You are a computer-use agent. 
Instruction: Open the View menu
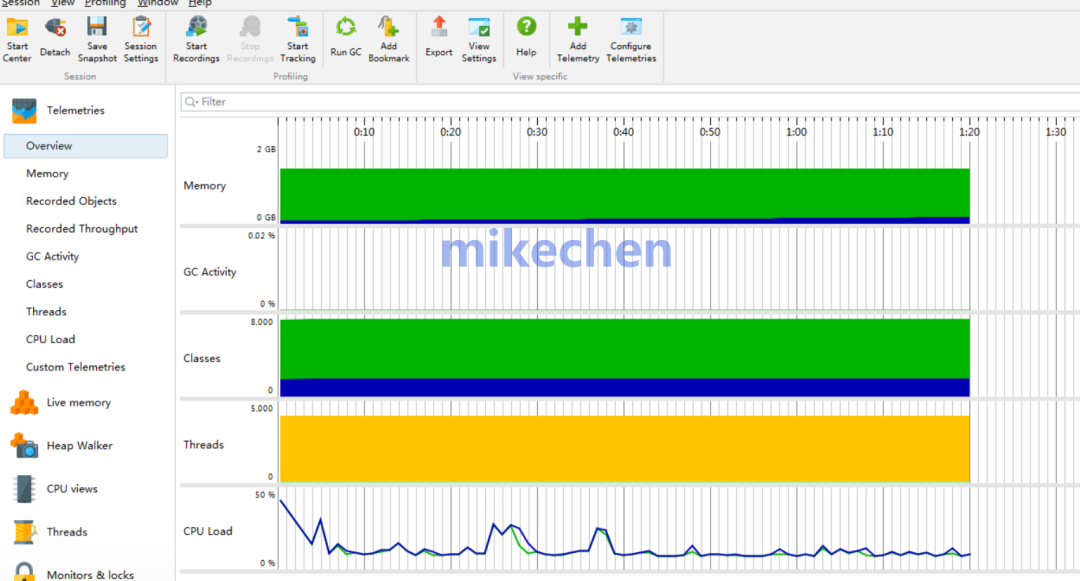tap(63, 3)
